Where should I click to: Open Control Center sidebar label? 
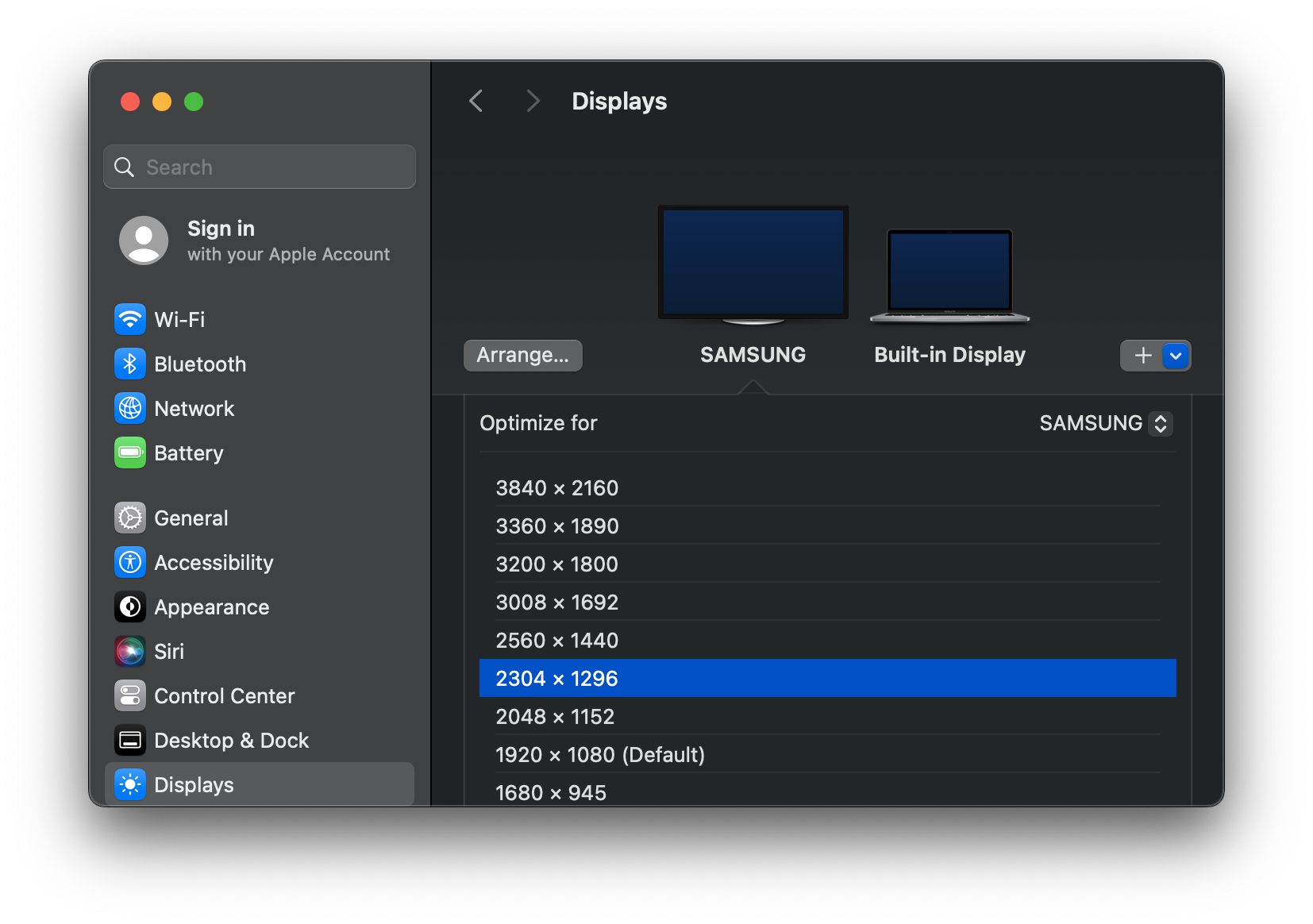(x=225, y=695)
